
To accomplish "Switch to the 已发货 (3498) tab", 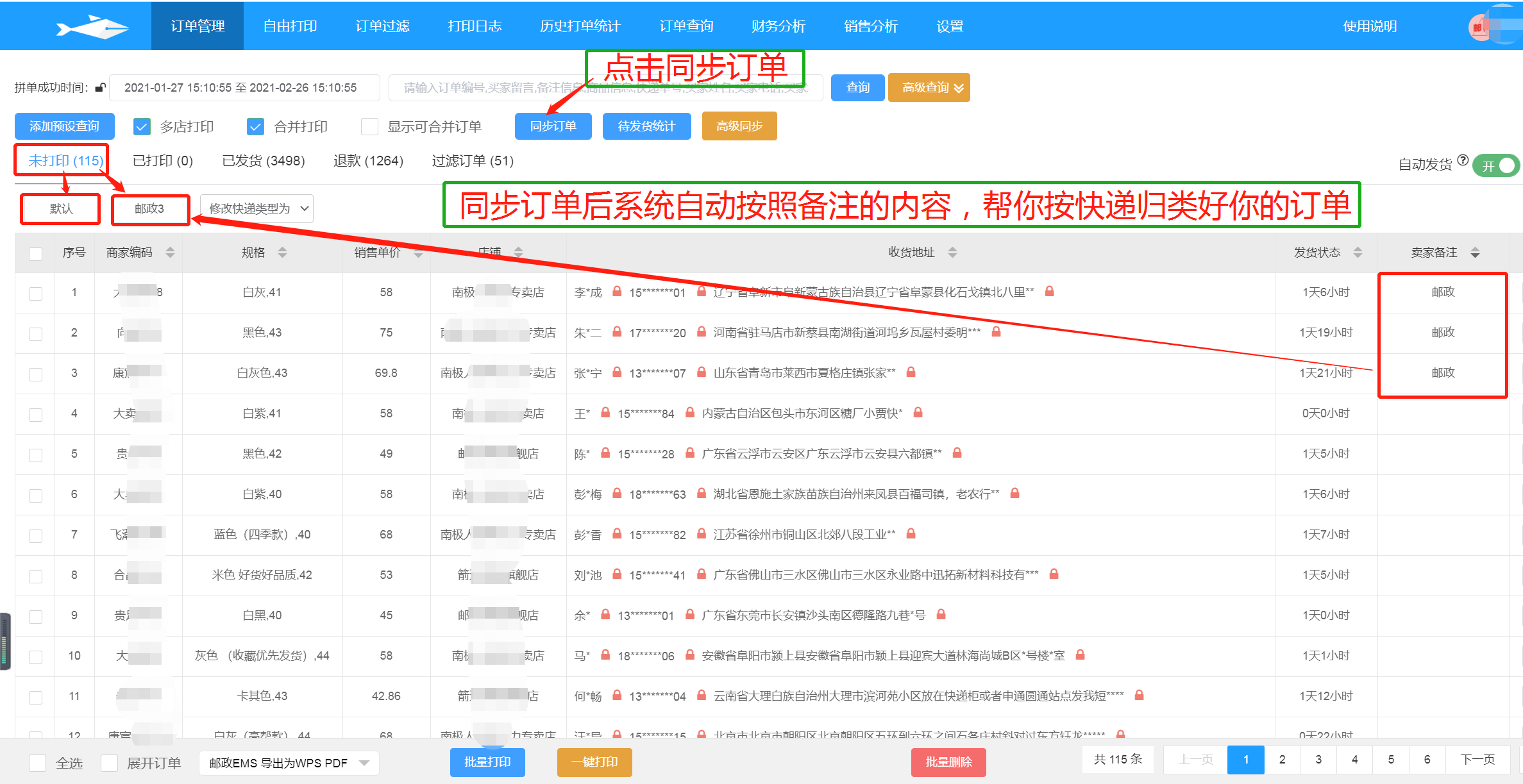I will point(263,161).
